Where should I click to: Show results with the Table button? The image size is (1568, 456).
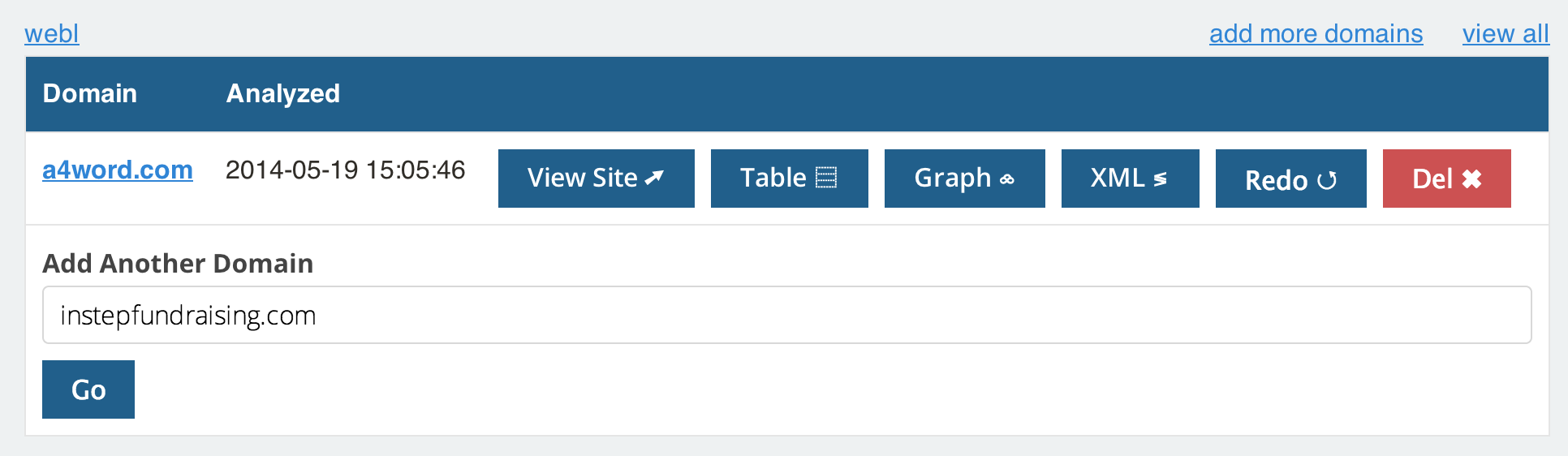tap(790, 179)
